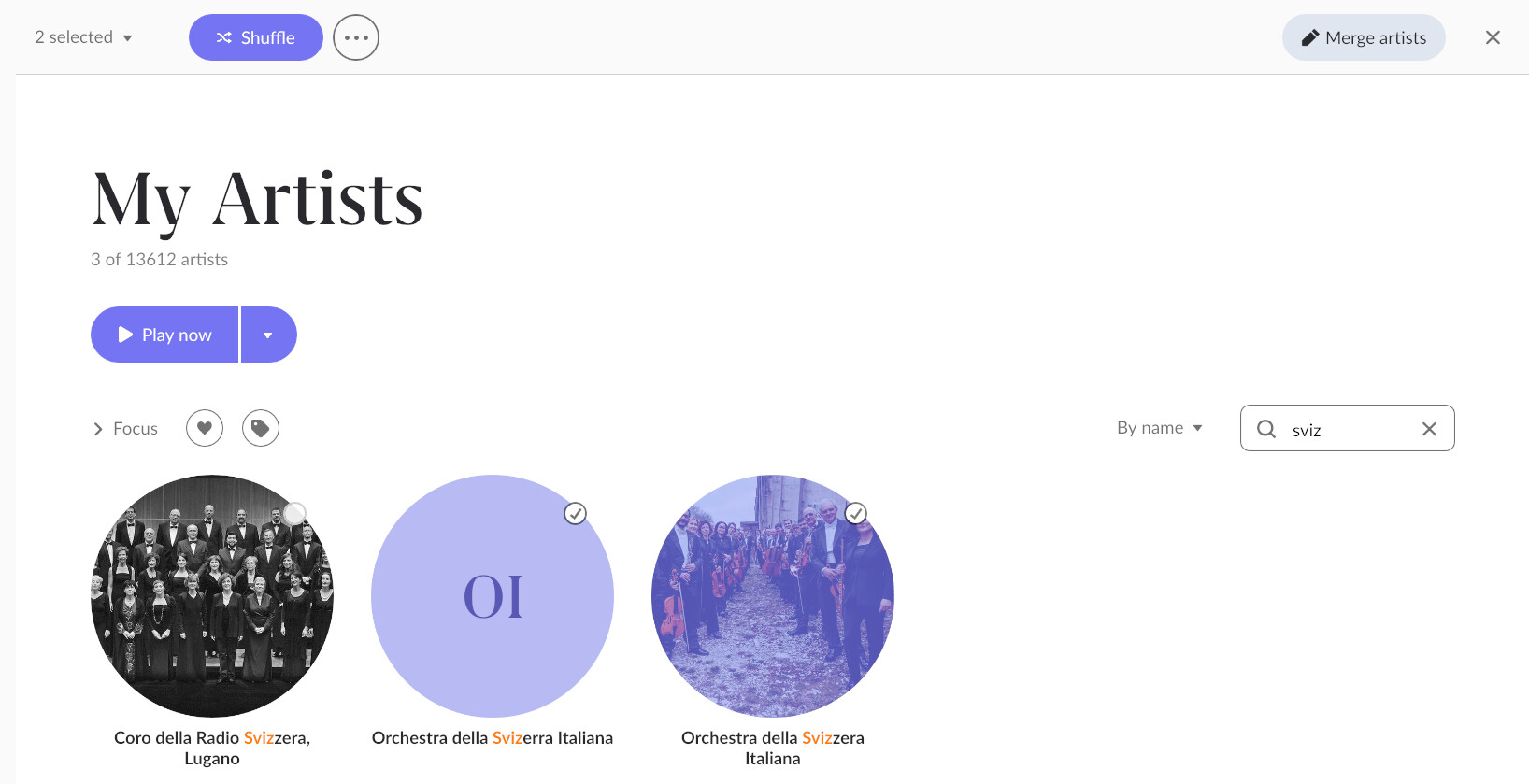Open the Coro della Radio Svizzera thumbnail
Screen dimensions: 1529x784
[212, 596]
